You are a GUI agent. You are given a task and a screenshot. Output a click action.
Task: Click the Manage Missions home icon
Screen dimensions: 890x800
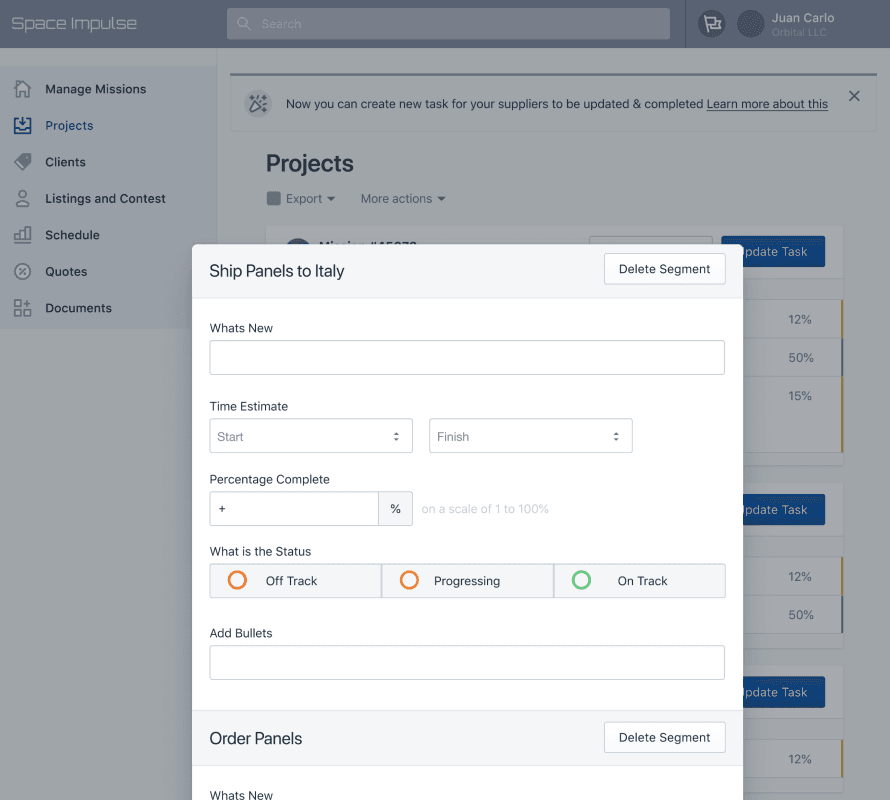tap(22, 89)
